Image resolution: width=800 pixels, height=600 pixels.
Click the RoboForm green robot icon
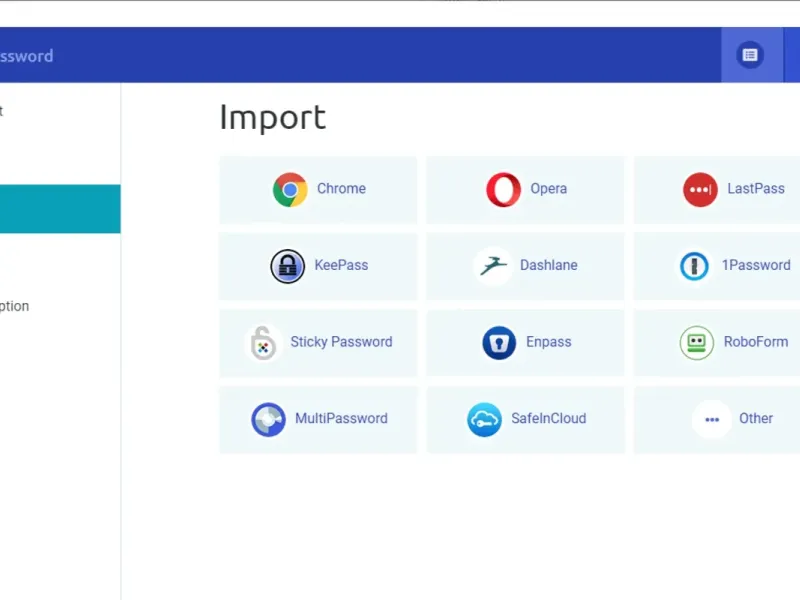click(x=697, y=343)
